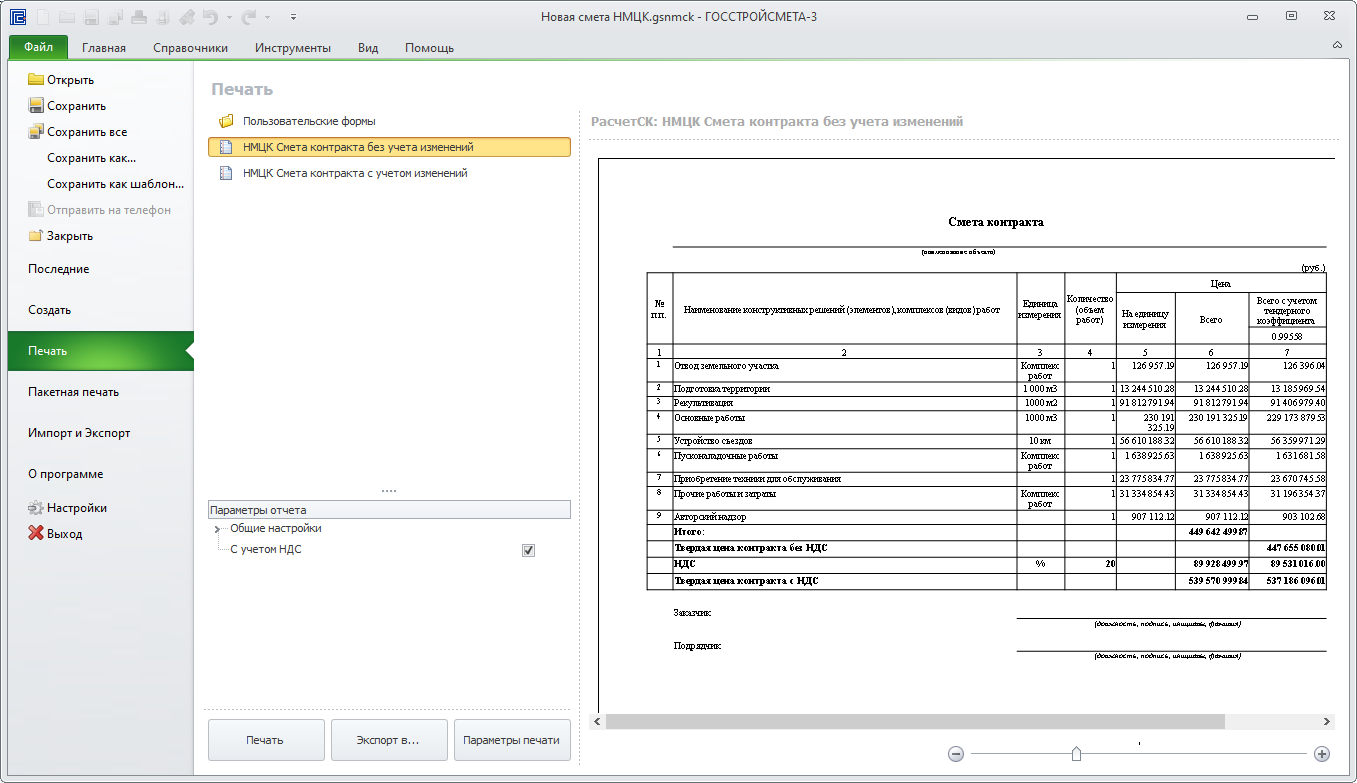The height and width of the screenshot is (783, 1357).
Task: Switch to the Вид ribbon tab
Action: (x=368, y=47)
